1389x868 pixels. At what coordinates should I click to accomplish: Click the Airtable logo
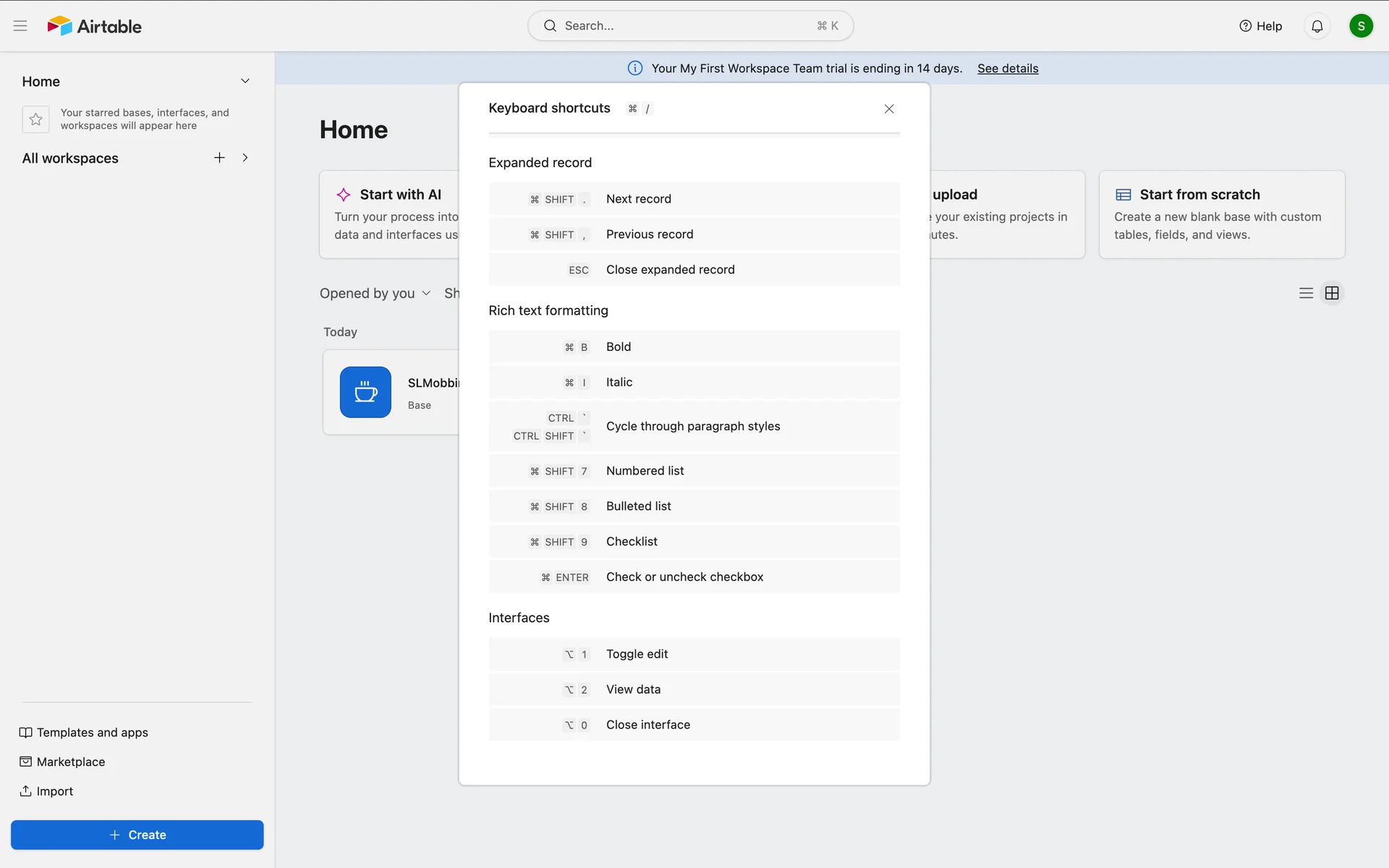click(95, 26)
